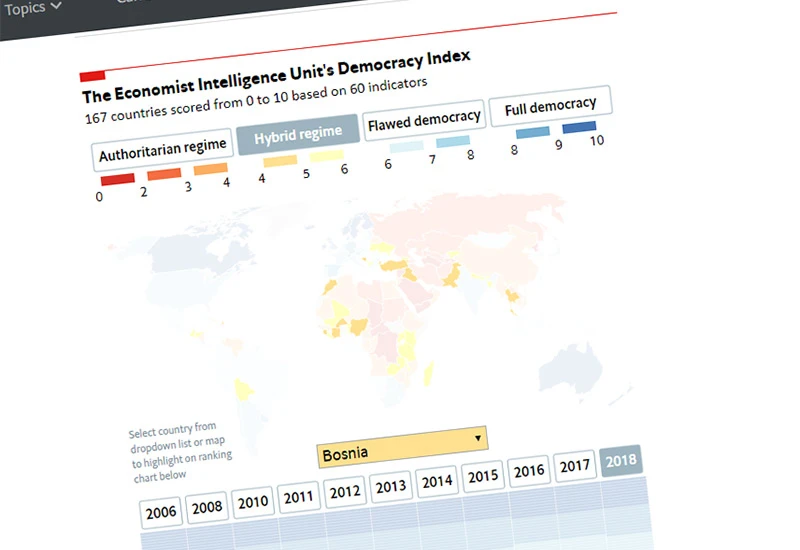This screenshot has height=550, width=800.
Task: Click the '167 countries scored' subtitle
Action: (x=256, y=101)
